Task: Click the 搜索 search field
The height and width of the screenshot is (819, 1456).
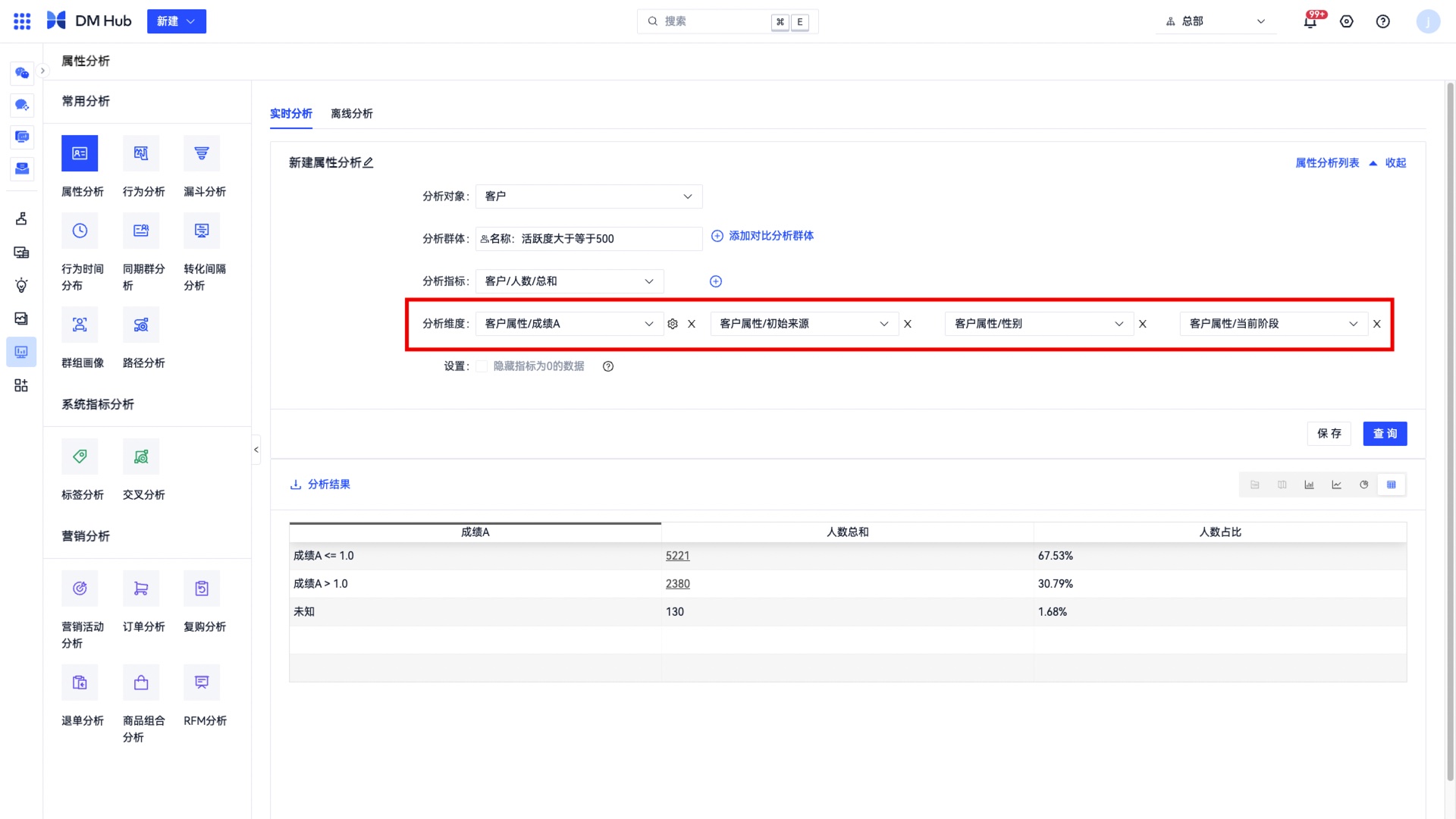Action: pyautogui.click(x=728, y=21)
